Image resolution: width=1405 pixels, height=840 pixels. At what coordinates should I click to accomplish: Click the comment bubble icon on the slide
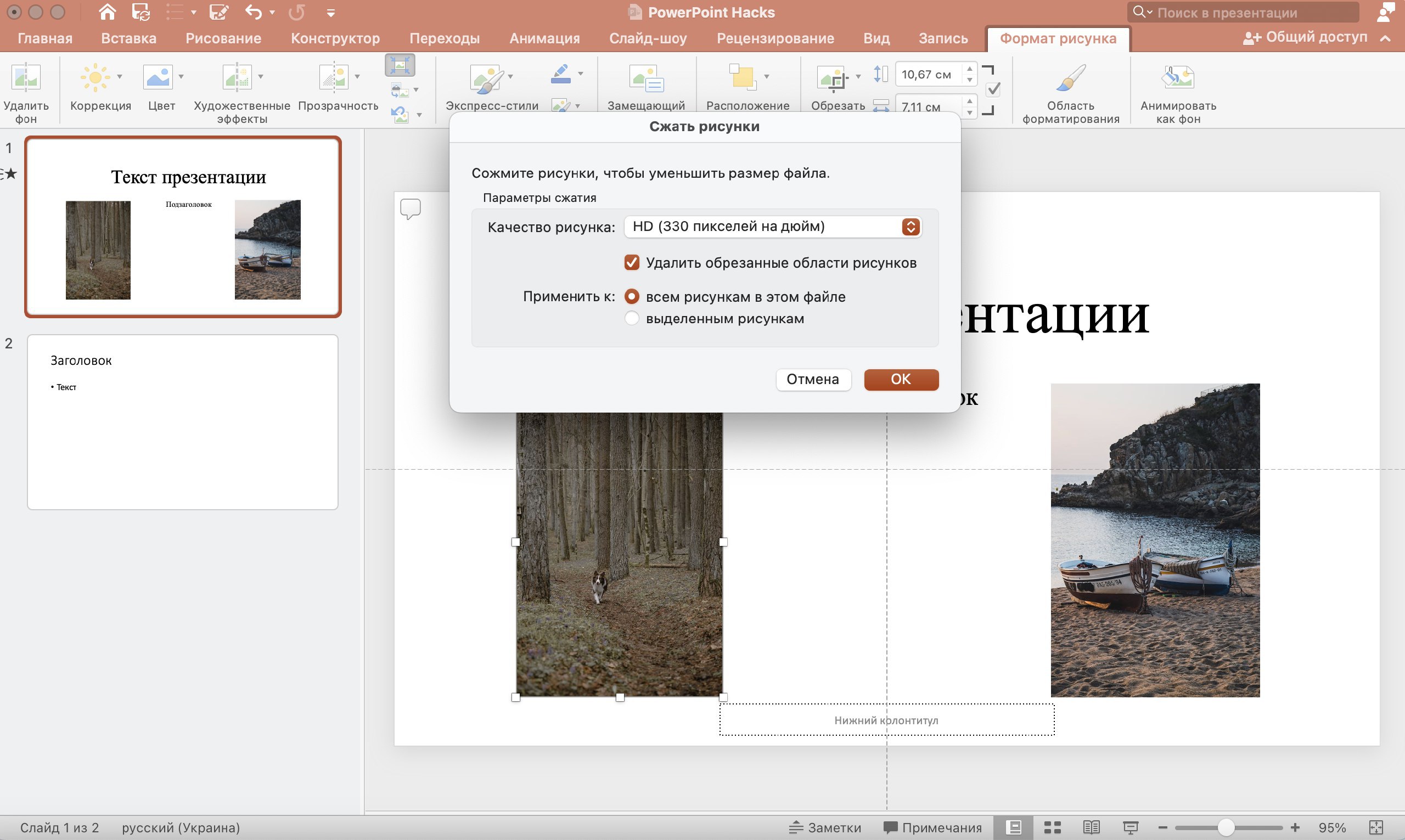pos(411,208)
